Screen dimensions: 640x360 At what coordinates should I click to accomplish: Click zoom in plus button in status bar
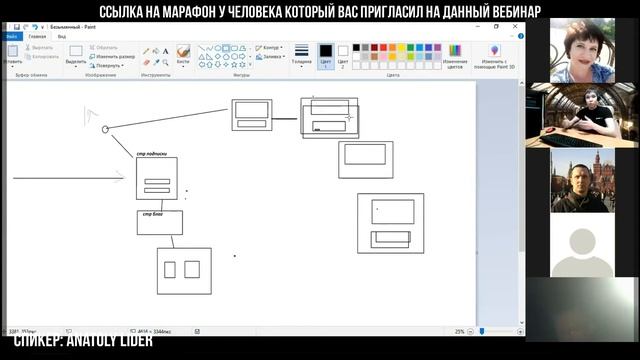point(520,331)
